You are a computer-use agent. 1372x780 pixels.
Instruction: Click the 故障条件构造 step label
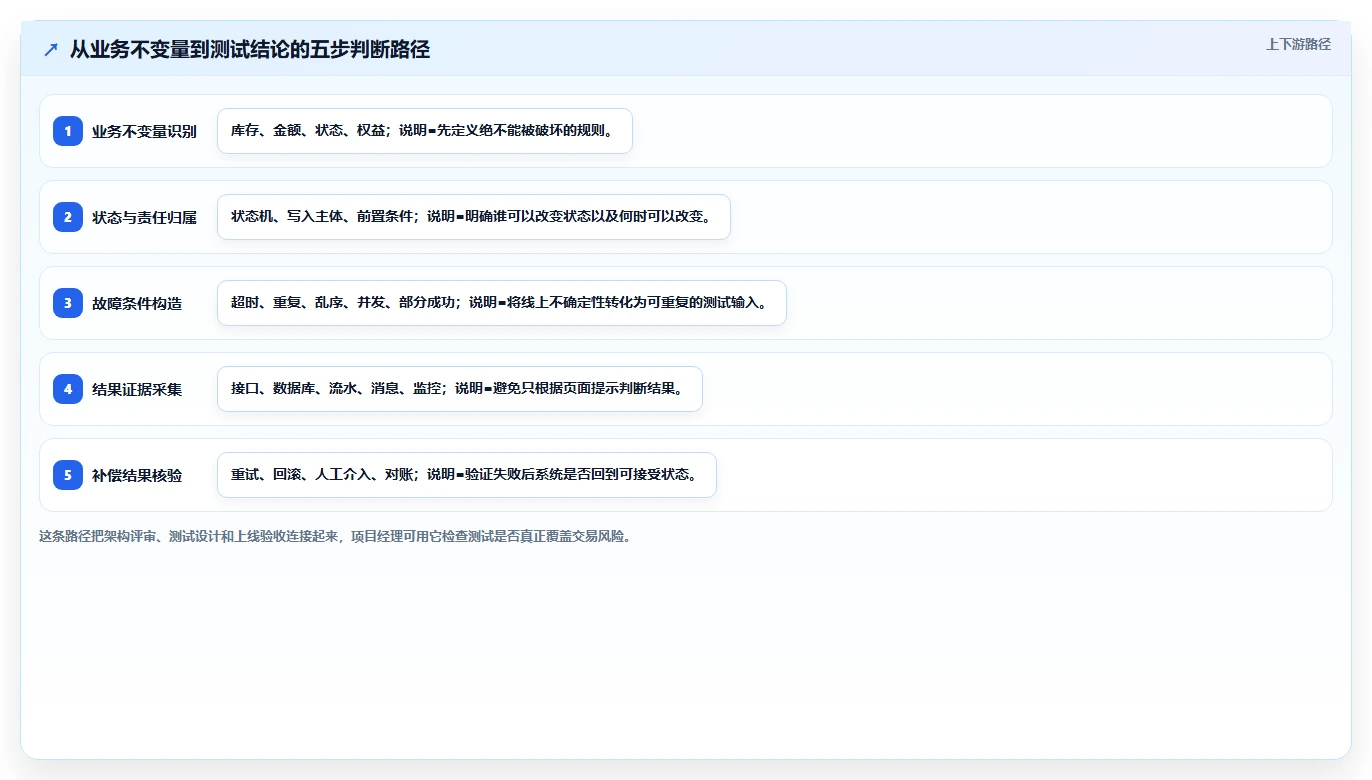(137, 303)
